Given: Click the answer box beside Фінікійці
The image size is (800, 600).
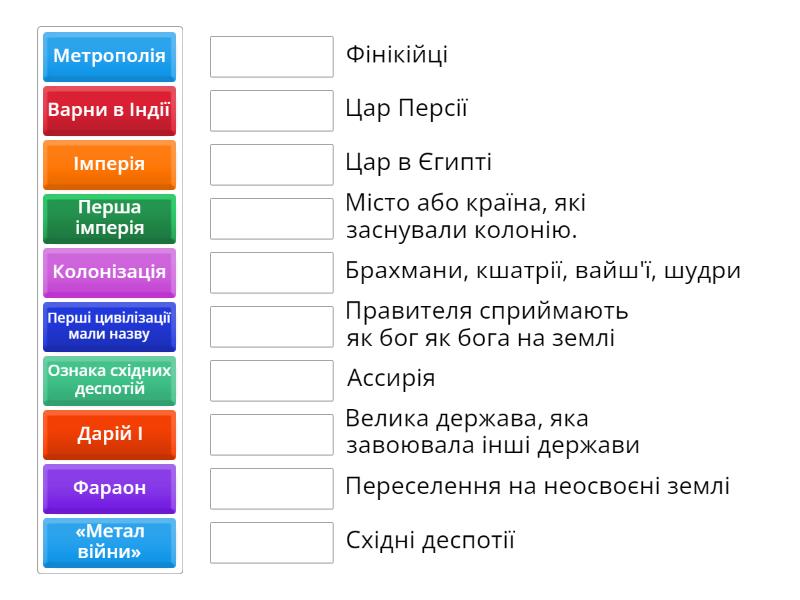Looking at the screenshot, I should [272, 57].
